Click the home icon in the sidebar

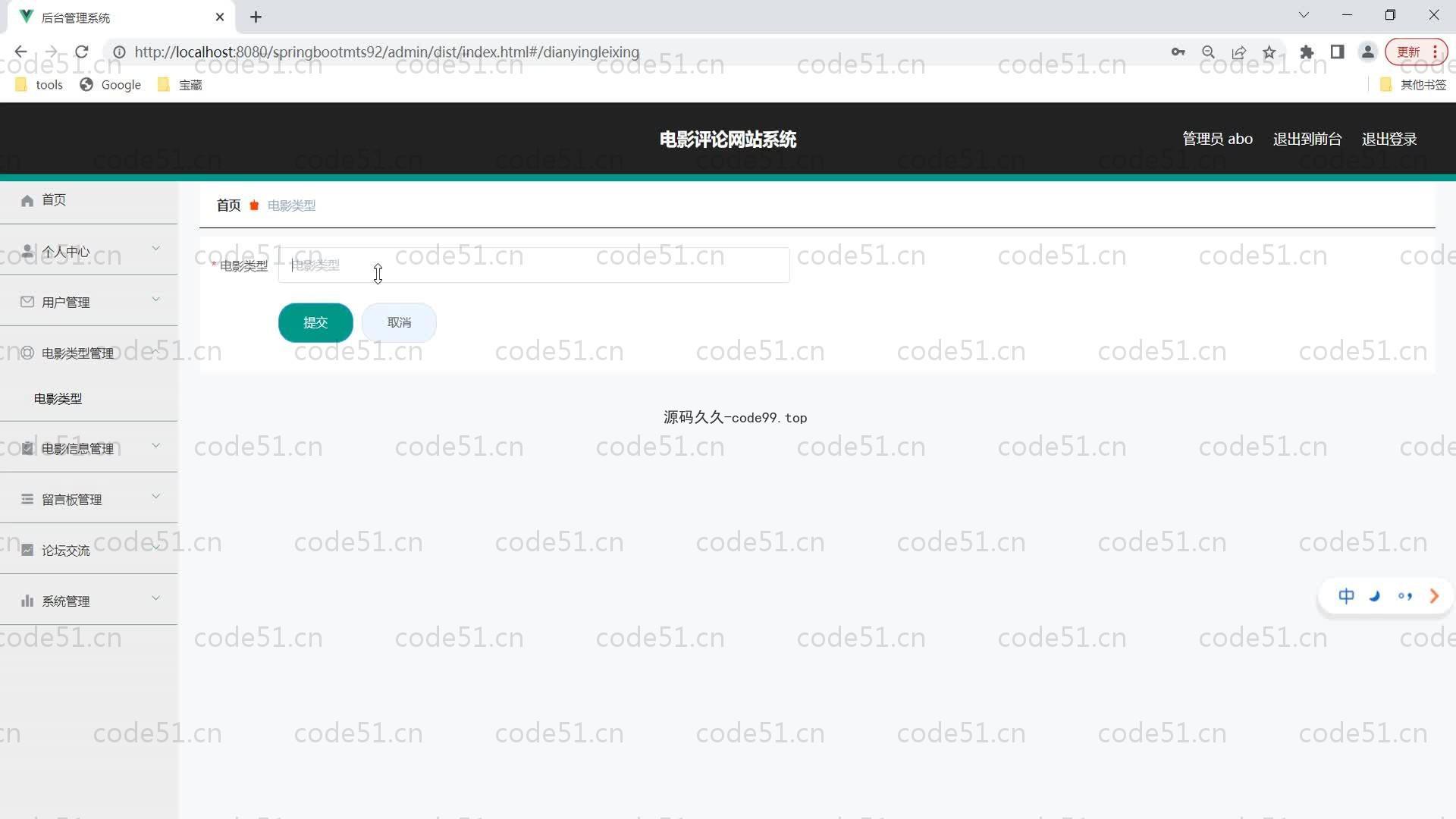coord(27,200)
